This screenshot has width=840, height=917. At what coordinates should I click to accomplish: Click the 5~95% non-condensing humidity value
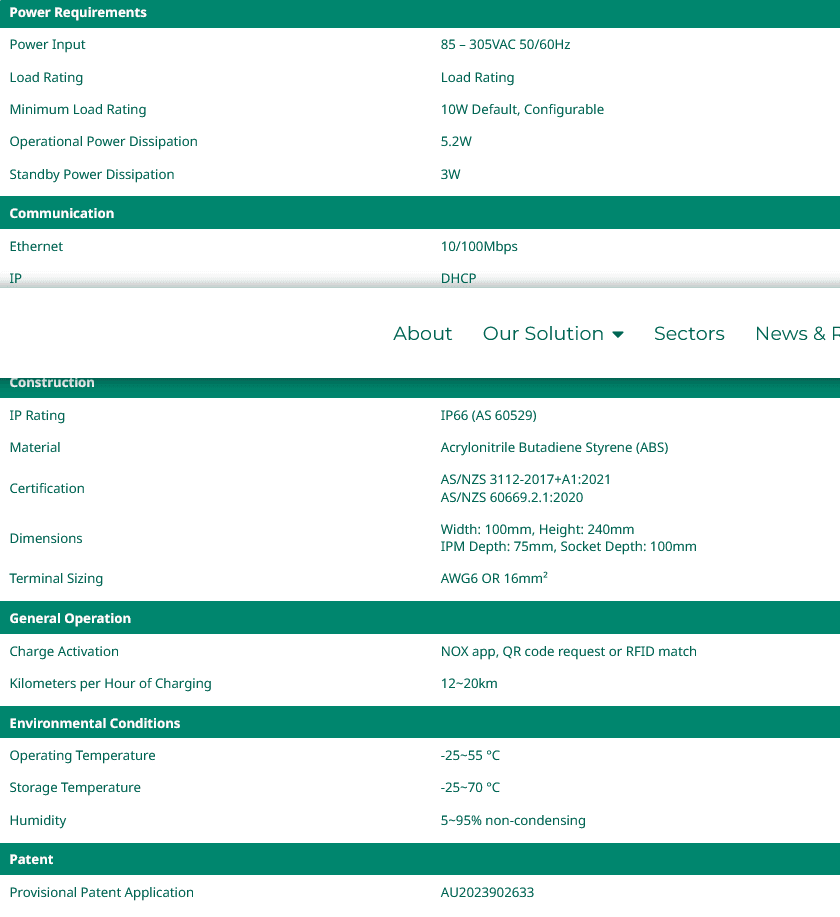(x=513, y=820)
